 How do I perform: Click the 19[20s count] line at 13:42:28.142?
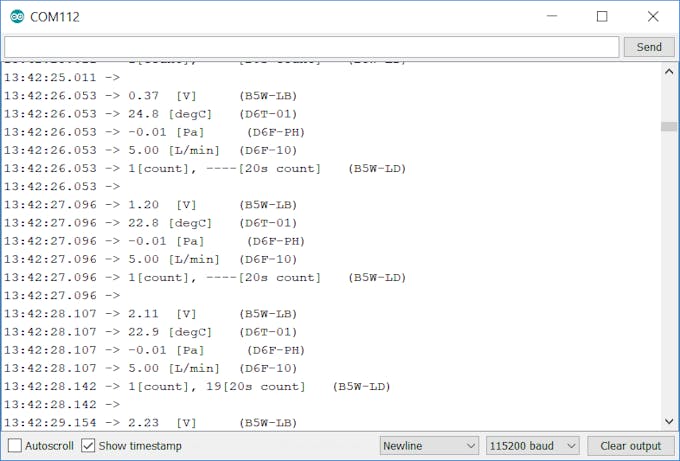coord(197,386)
